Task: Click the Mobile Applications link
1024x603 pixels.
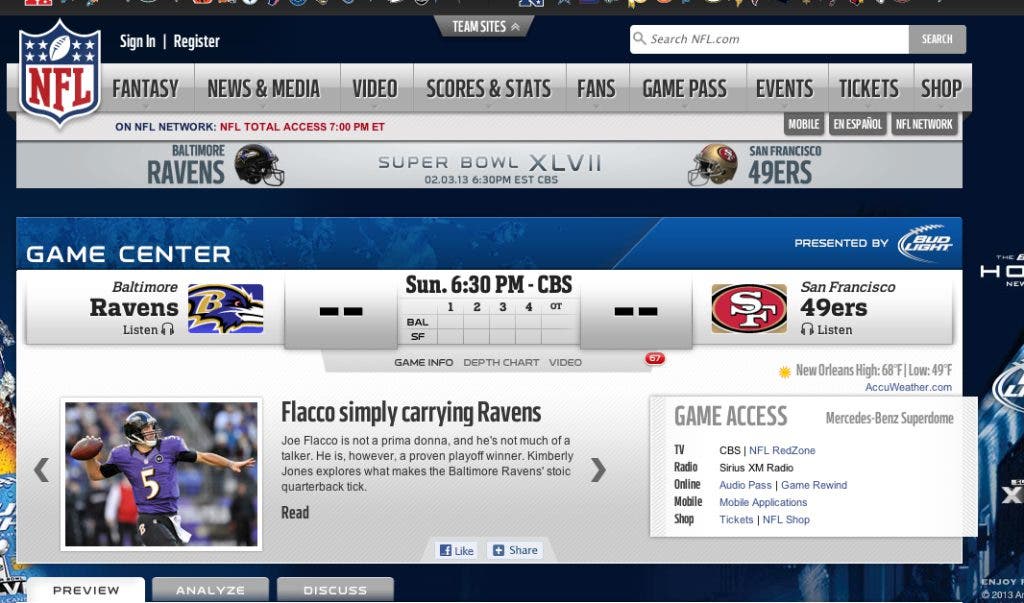Action: coord(763,502)
